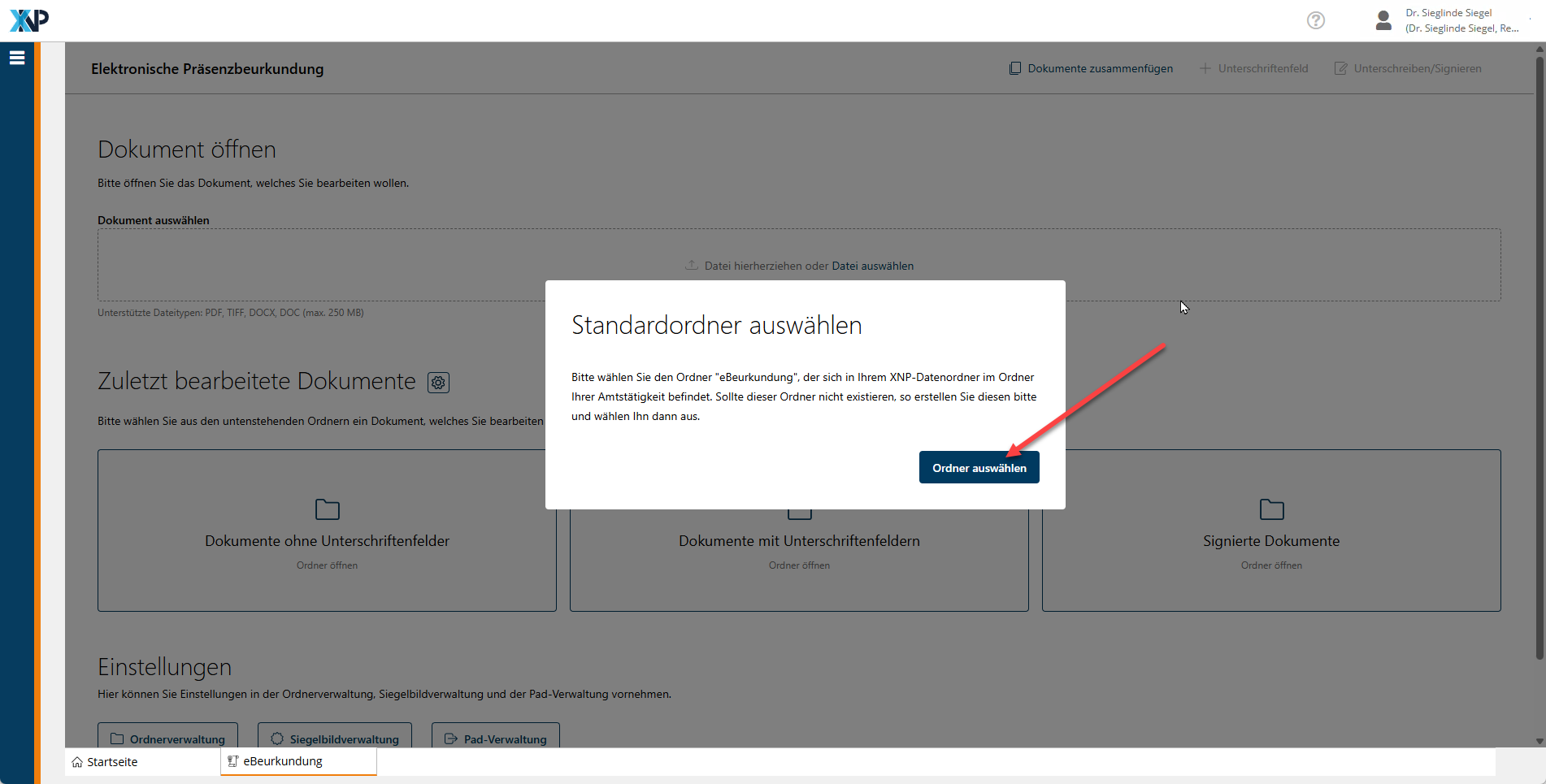The width and height of the screenshot is (1546, 784).
Task: Open Pad-Verwaltung settings
Action: [x=496, y=738]
